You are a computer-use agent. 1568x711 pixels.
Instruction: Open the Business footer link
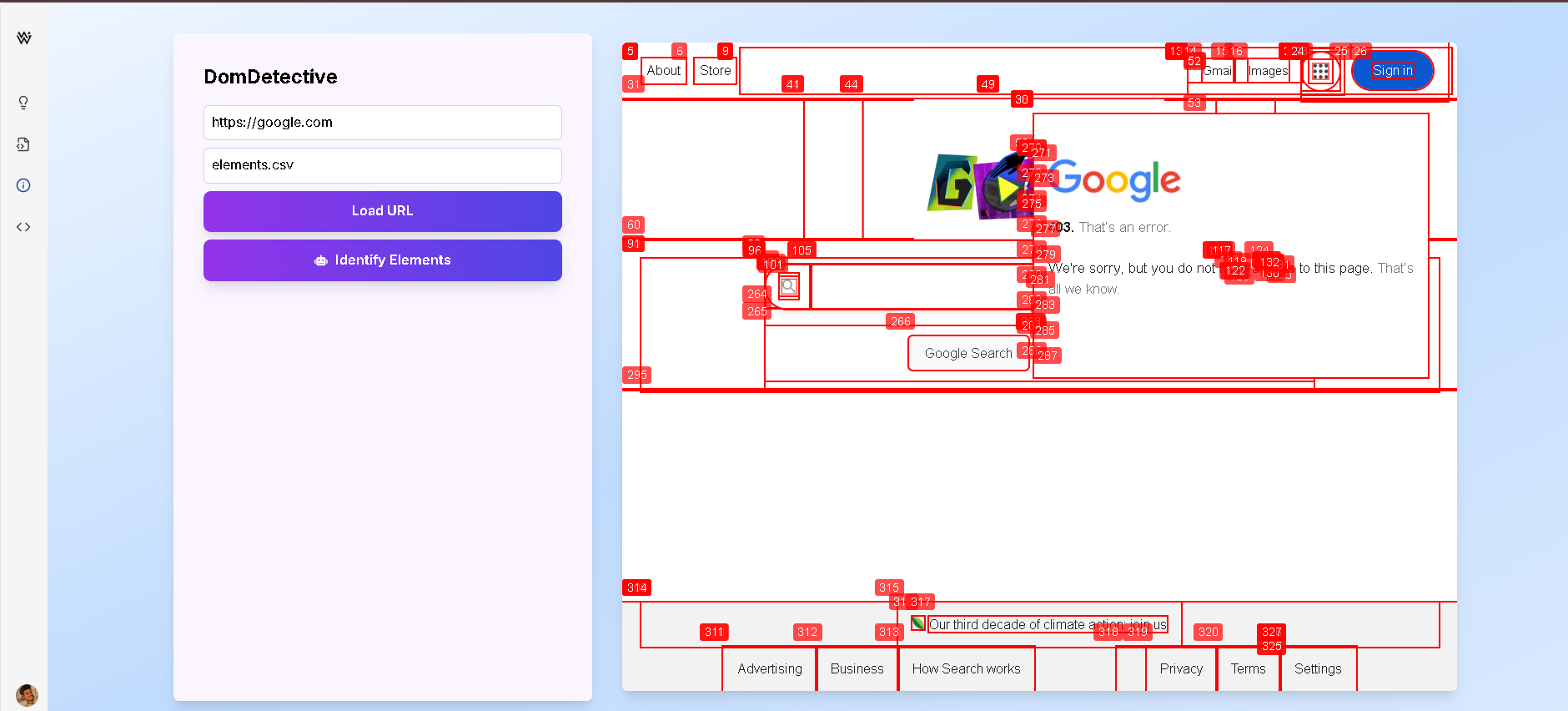click(857, 668)
